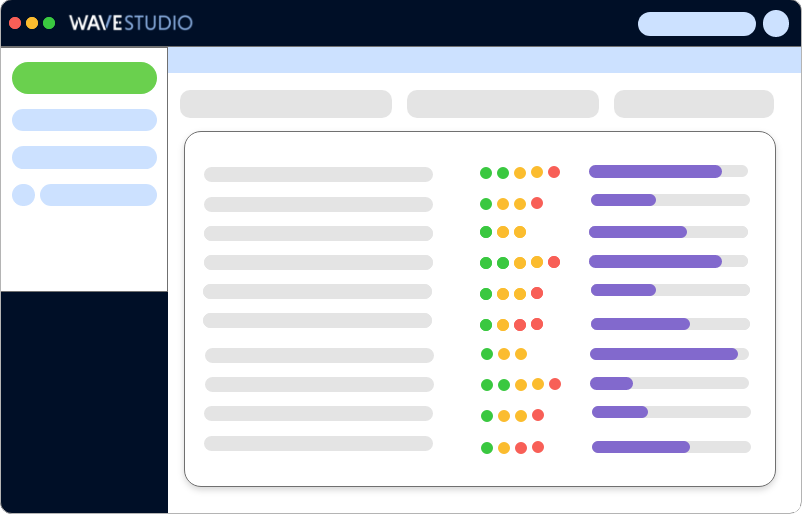Screen dimensions: 802x514
Task: Click the green highlighted button in sidebar
Action: tap(84, 78)
